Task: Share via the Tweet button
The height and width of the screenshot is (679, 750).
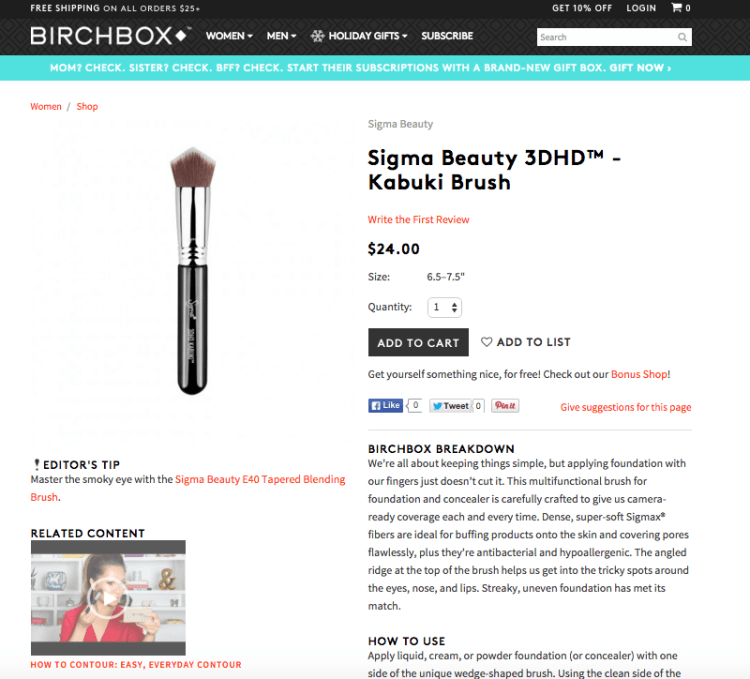Action: [x=451, y=406]
